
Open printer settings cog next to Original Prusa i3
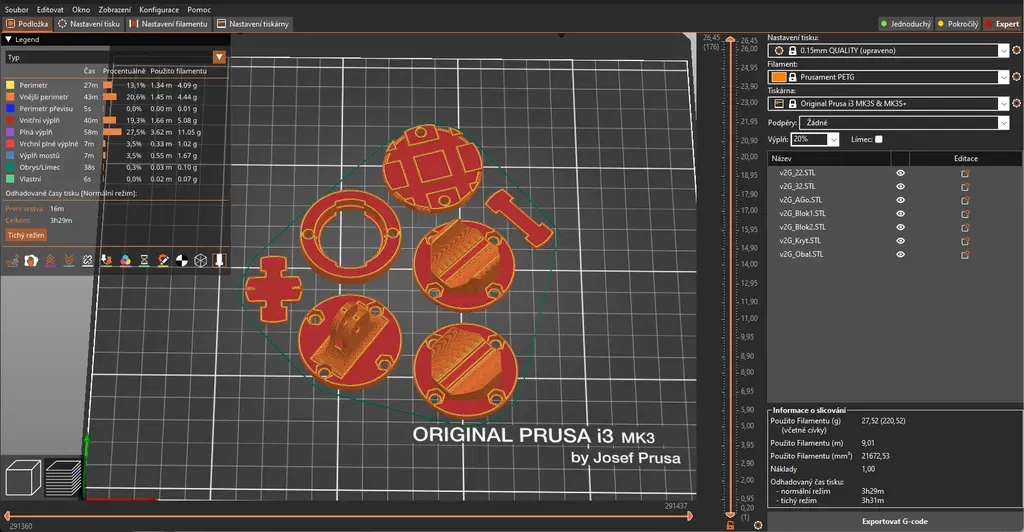[x=1016, y=103]
